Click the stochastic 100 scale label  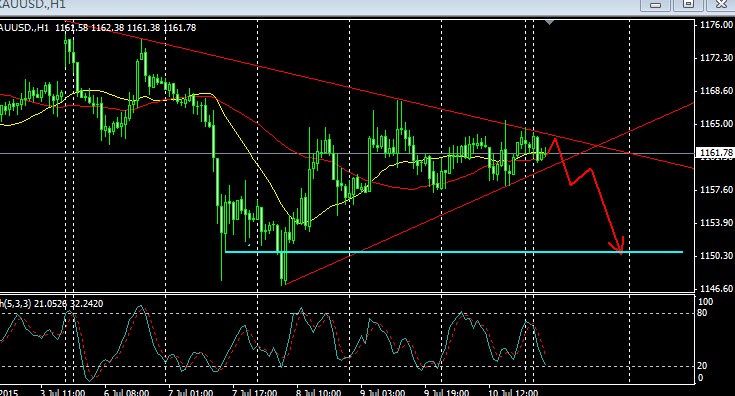click(705, 302)
